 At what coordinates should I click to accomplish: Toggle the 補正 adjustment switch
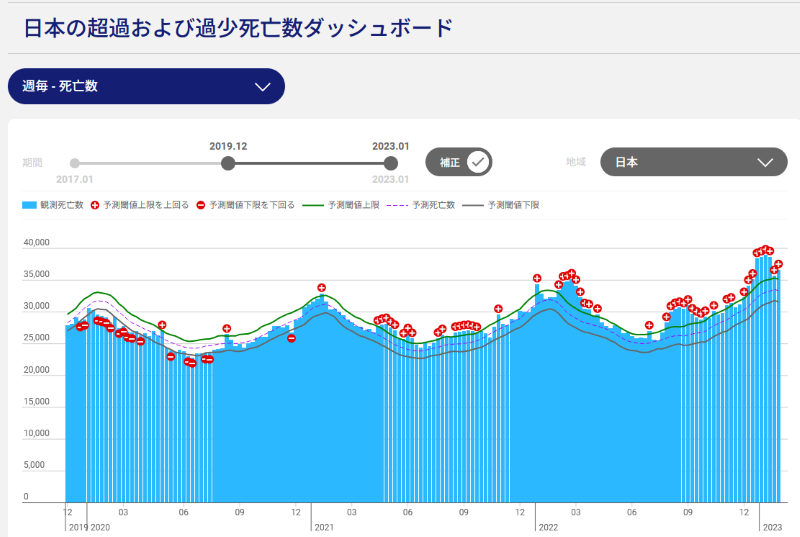pyautogui.click(x=459, y=162)
